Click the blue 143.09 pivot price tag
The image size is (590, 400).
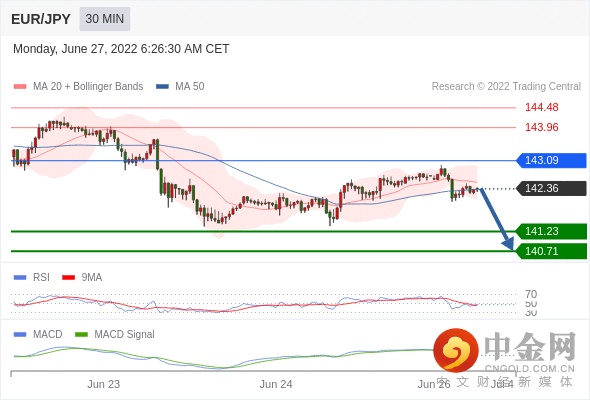551,161
